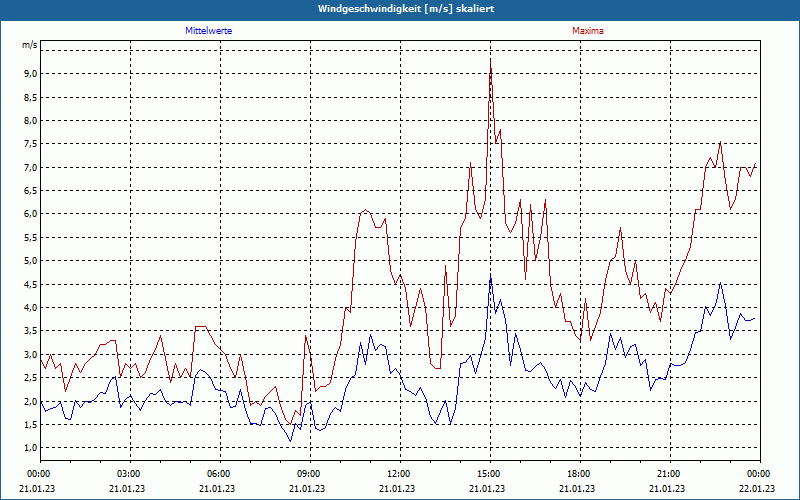
Task: Click the '00:00' label above 22.01.23
Action: (757, 474)
